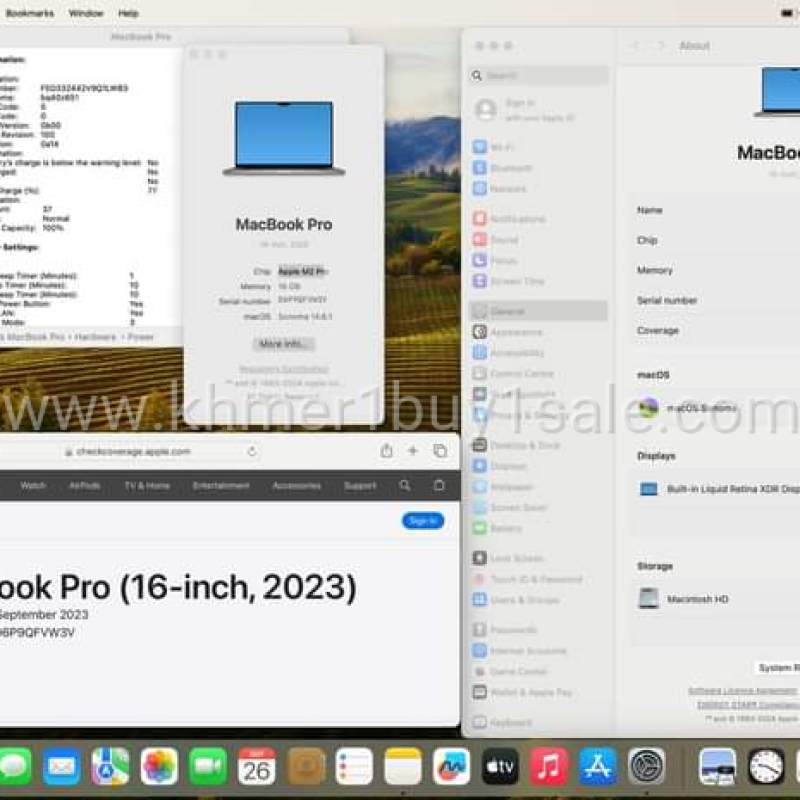The width and height of the screenshot is (800, 800).
Task: Select Network in System Settings sidebar
Action: coord(538,189)
